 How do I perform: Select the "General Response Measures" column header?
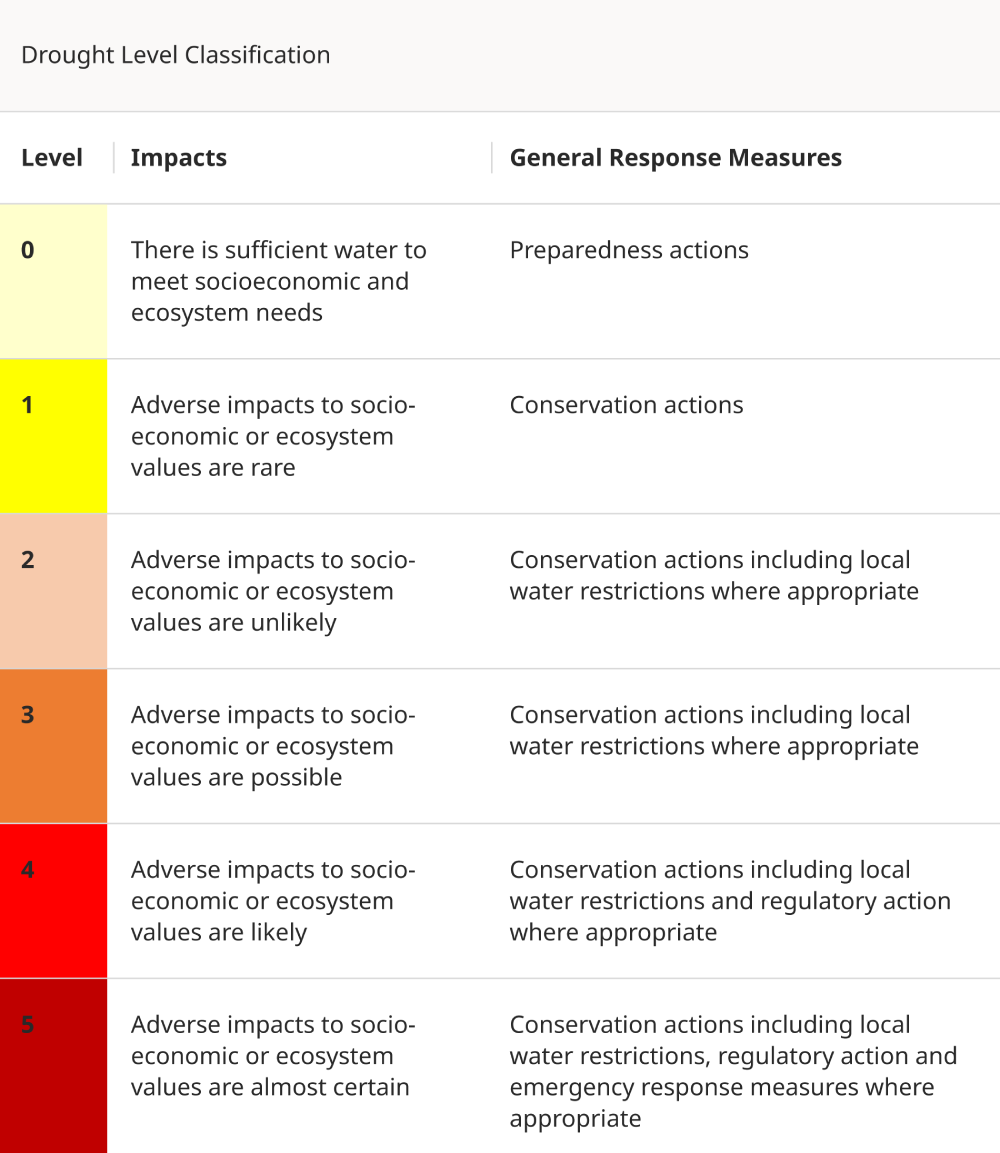675,158
